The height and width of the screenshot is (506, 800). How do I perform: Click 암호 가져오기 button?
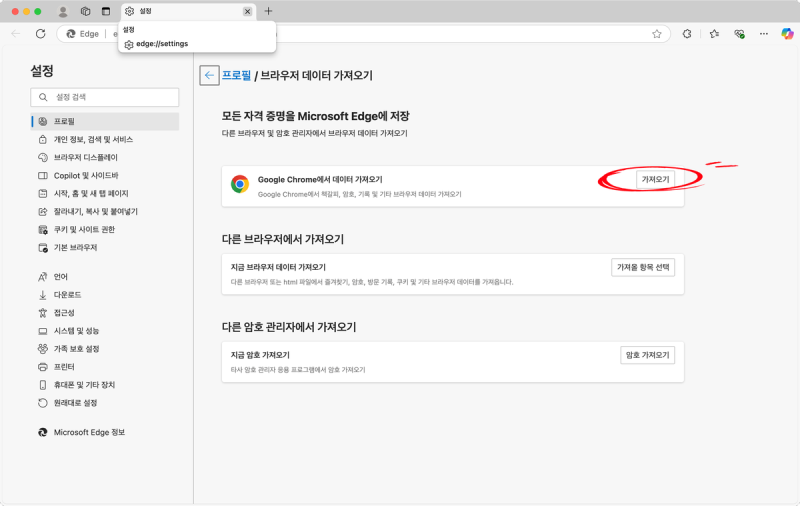[x=647, y=355]
